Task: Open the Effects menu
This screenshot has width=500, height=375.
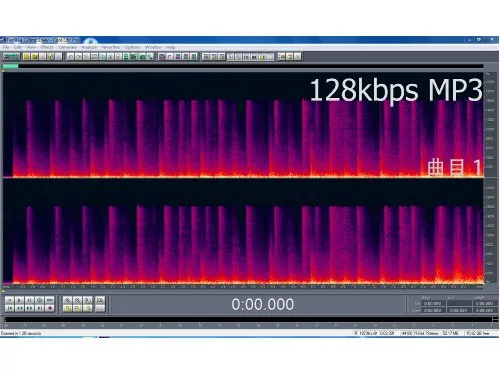Action: pos(47,47)
